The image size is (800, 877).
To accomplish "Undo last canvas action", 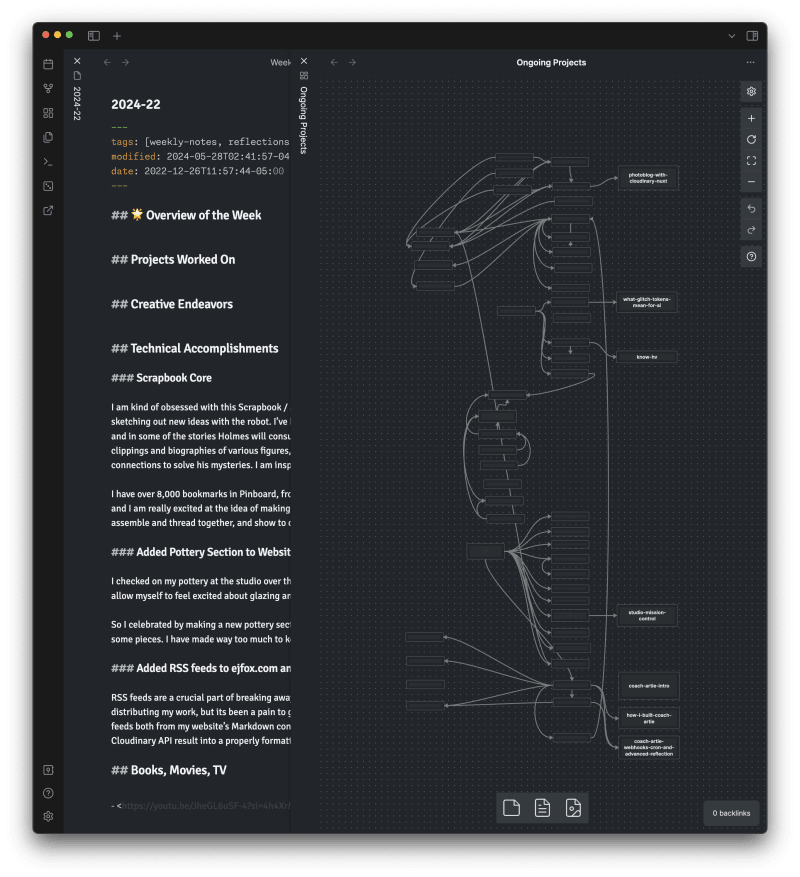I will click(751, 209).
